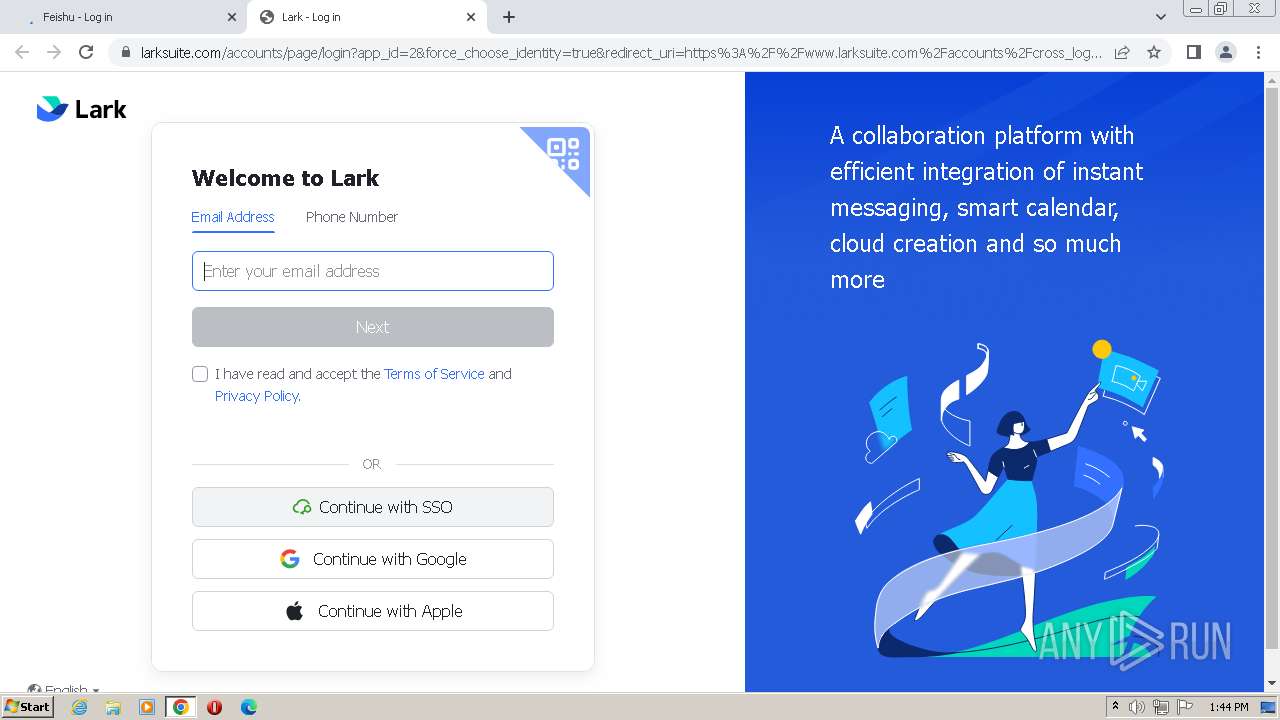
Task: Go back with browser back arrow
Action: click(x=22, y=52)
